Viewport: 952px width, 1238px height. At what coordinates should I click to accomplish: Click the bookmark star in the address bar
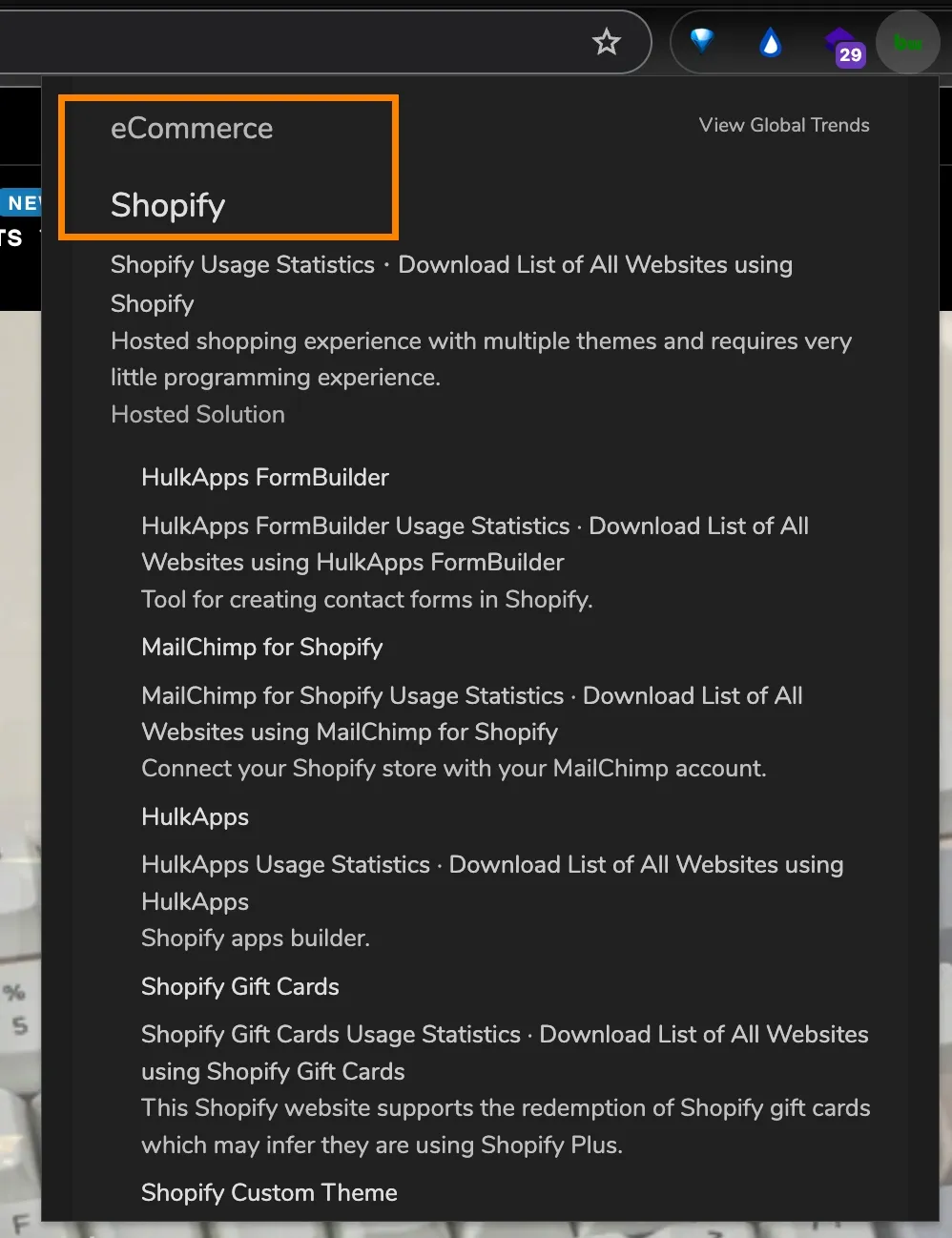(607, 42)
